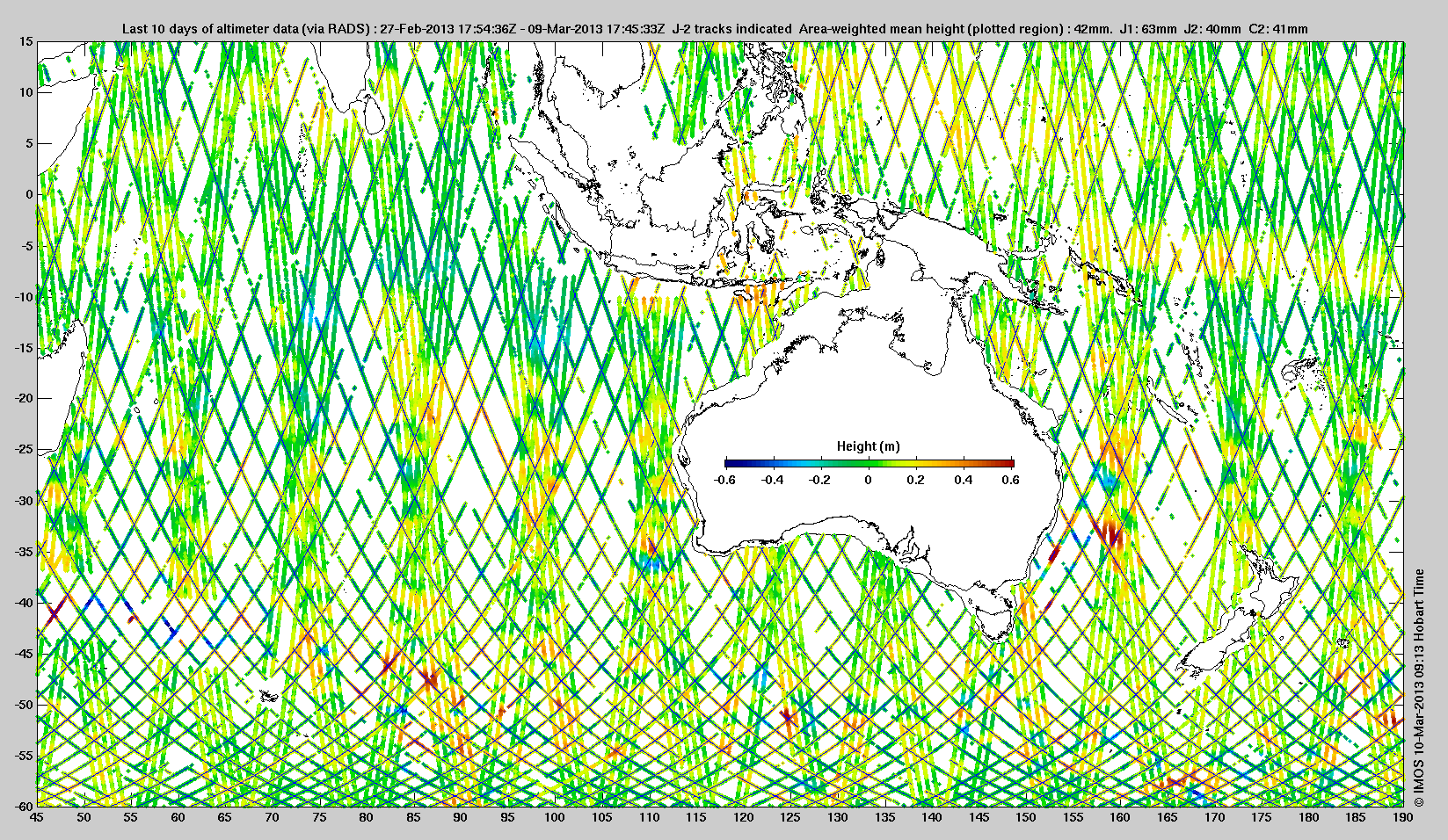Image resolution: width=1448 pixels, height=840 pixels.
Task: Click latitude tick label -35 on y-axis
Action: click(x=25, y=552)
